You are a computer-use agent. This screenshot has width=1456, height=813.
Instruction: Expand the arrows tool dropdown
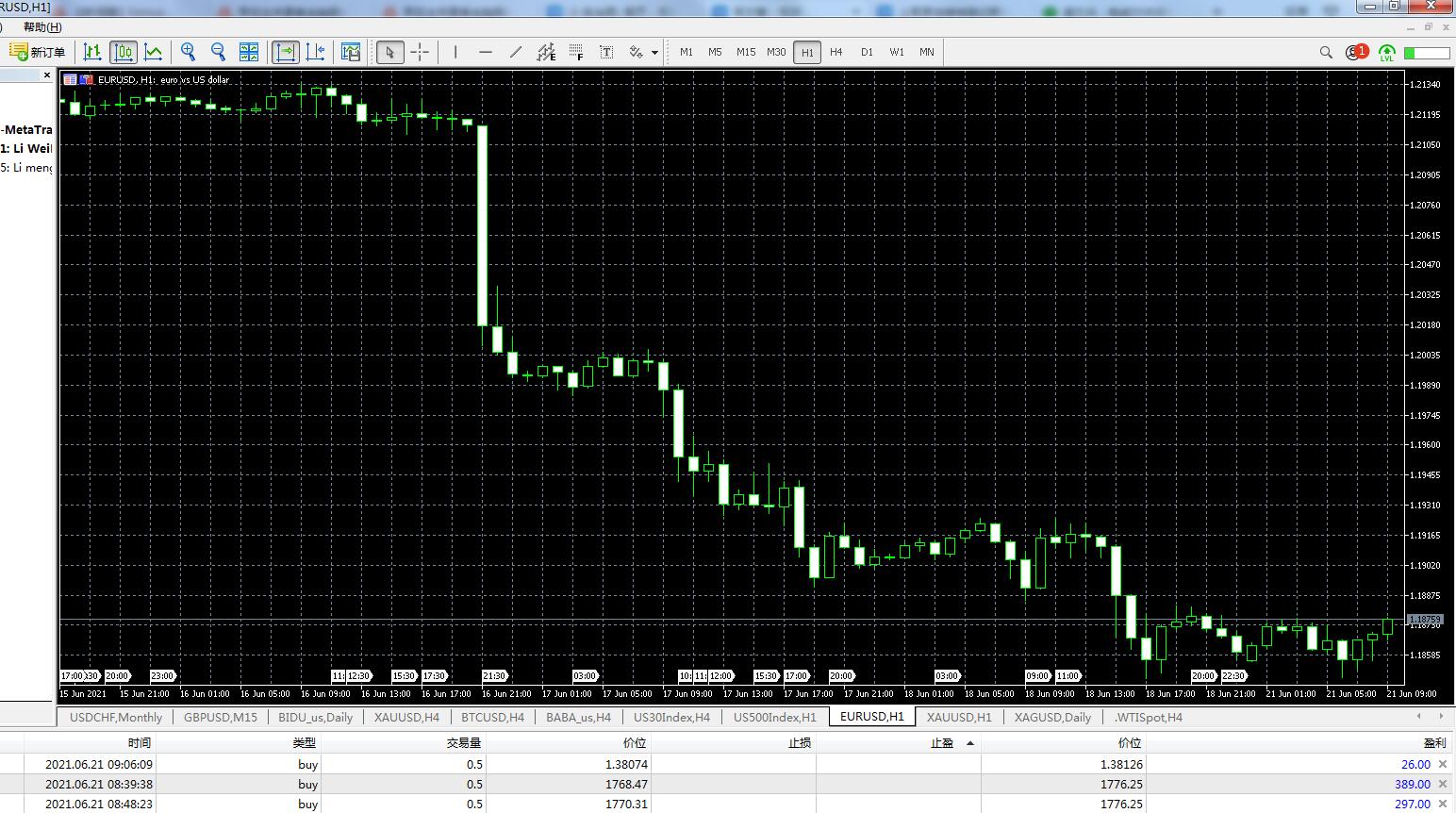click(654, 53)
